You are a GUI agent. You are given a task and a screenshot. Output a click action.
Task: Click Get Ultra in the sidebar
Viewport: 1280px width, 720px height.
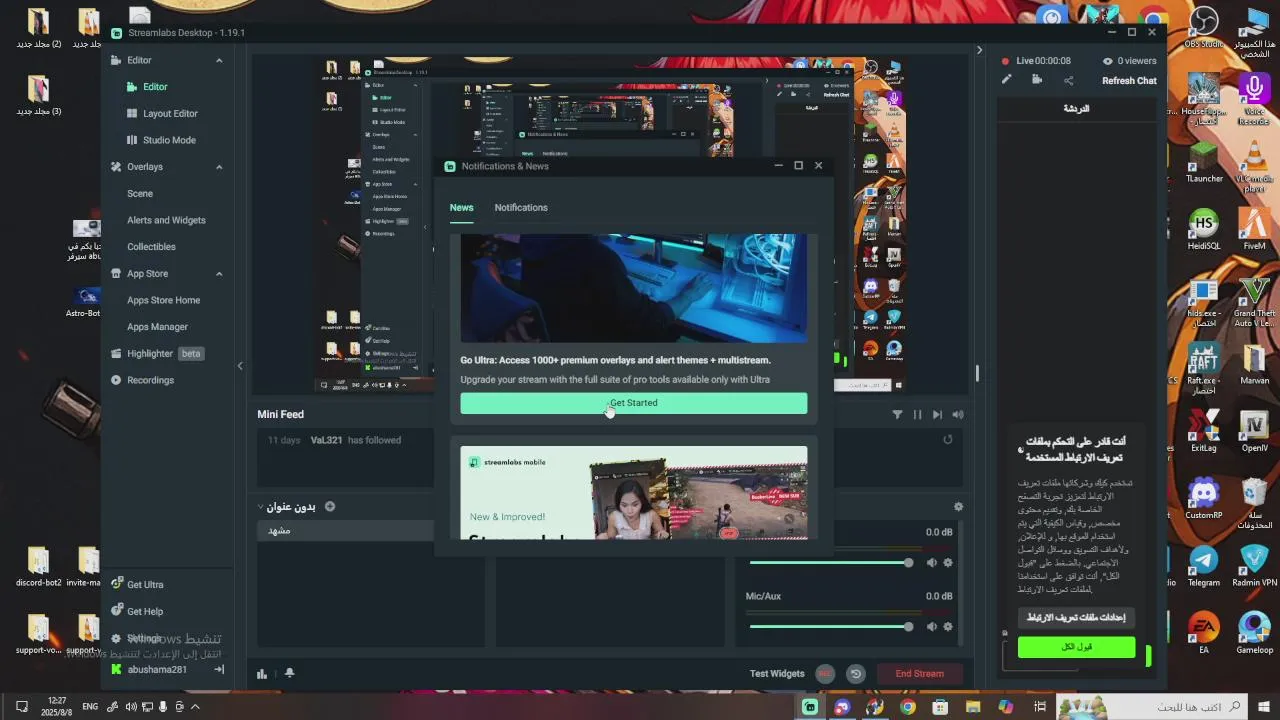[137, 585]
